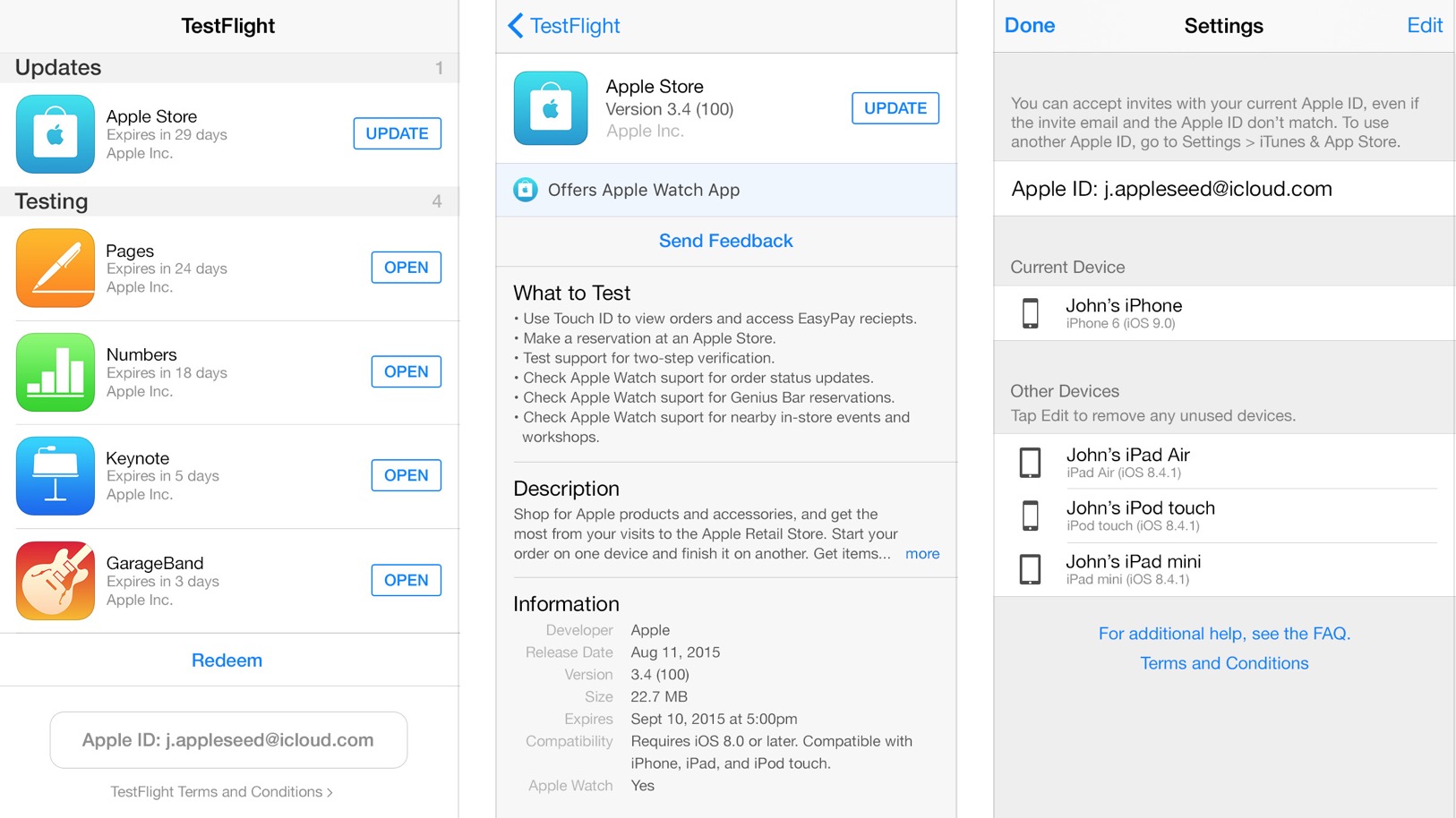Image resolution: width=1456 pixels, height=818 pixels.
Task: Tap Send Feedback
Action: [x=726, y=241]
